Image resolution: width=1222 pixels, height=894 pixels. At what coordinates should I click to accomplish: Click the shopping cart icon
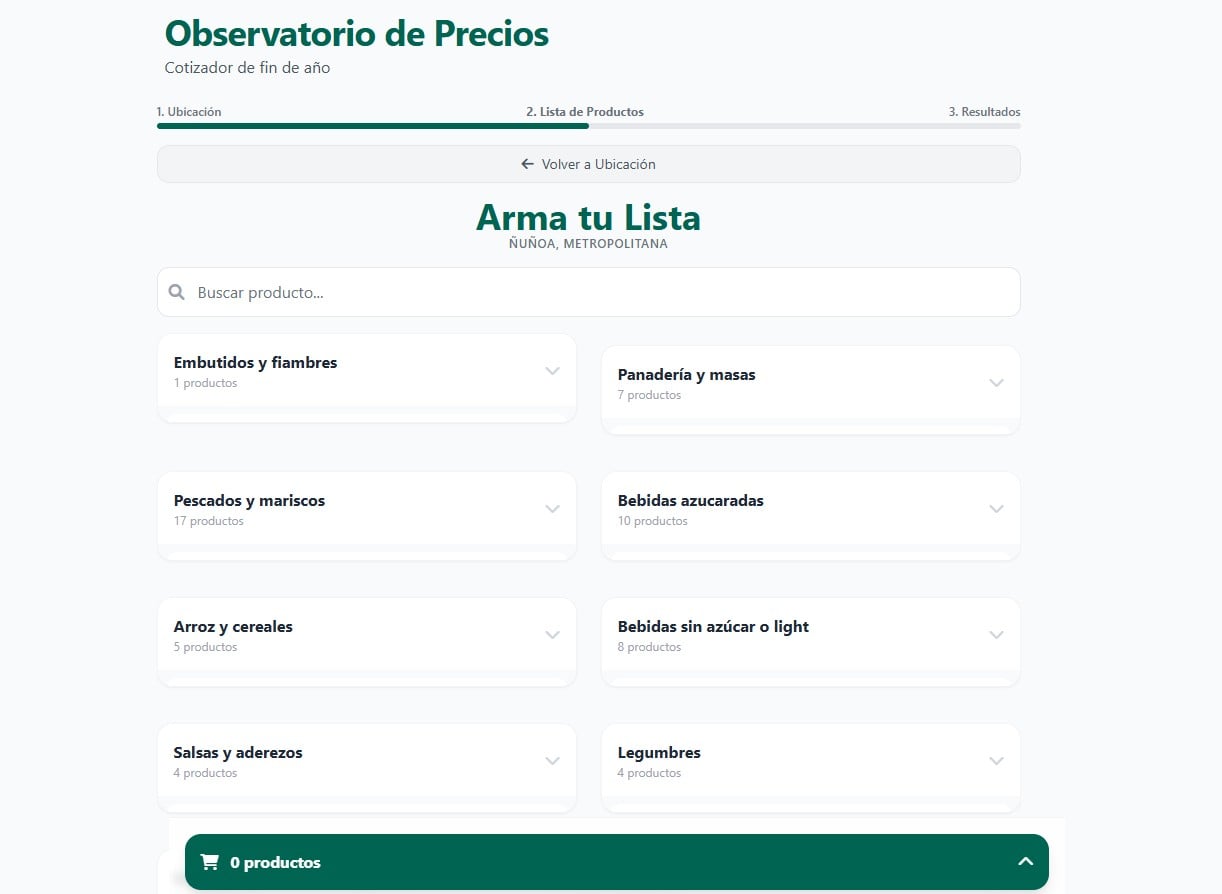click(210, 862)
